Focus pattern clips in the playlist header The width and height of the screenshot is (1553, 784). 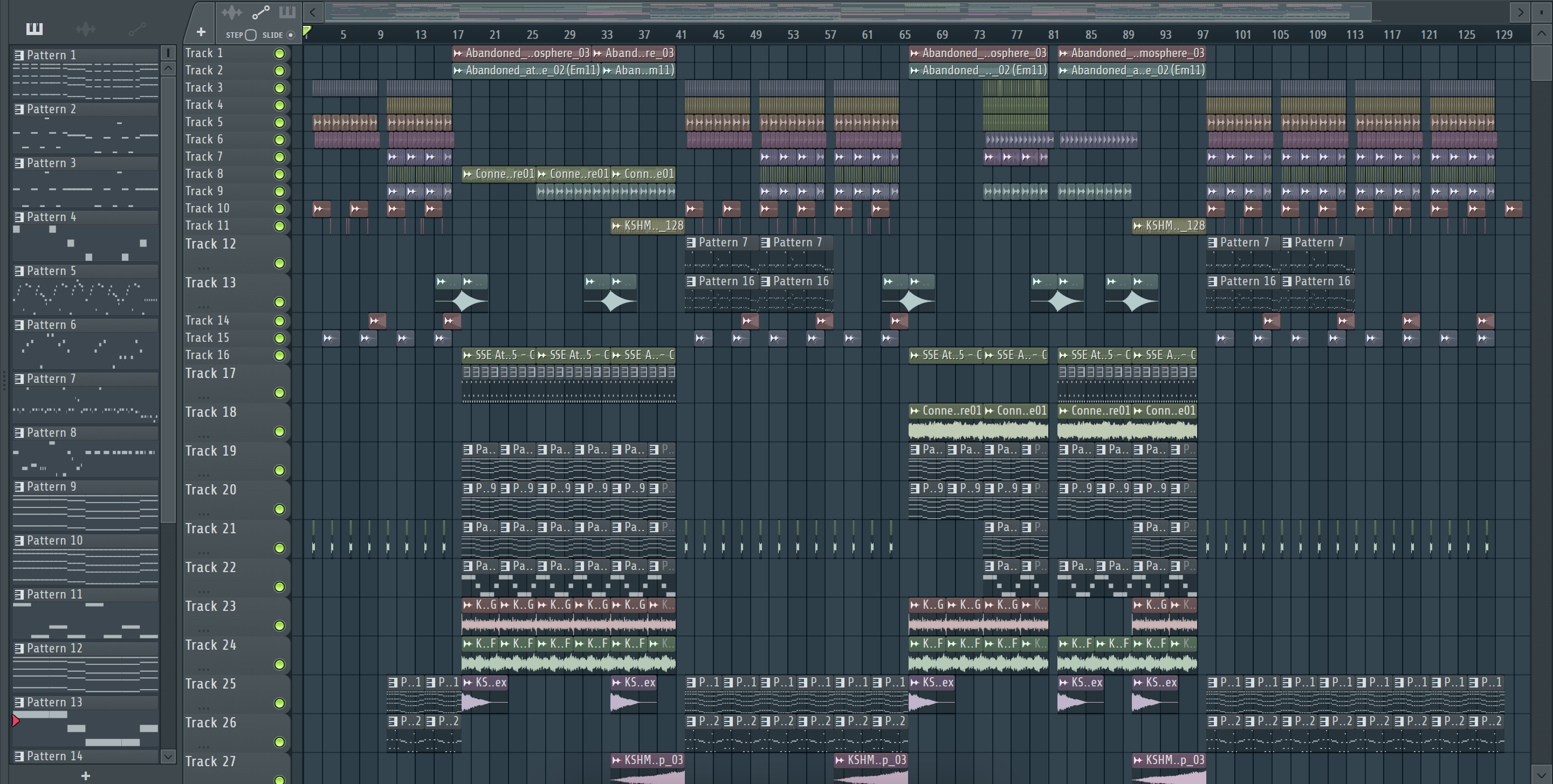[x=287, y=12]
